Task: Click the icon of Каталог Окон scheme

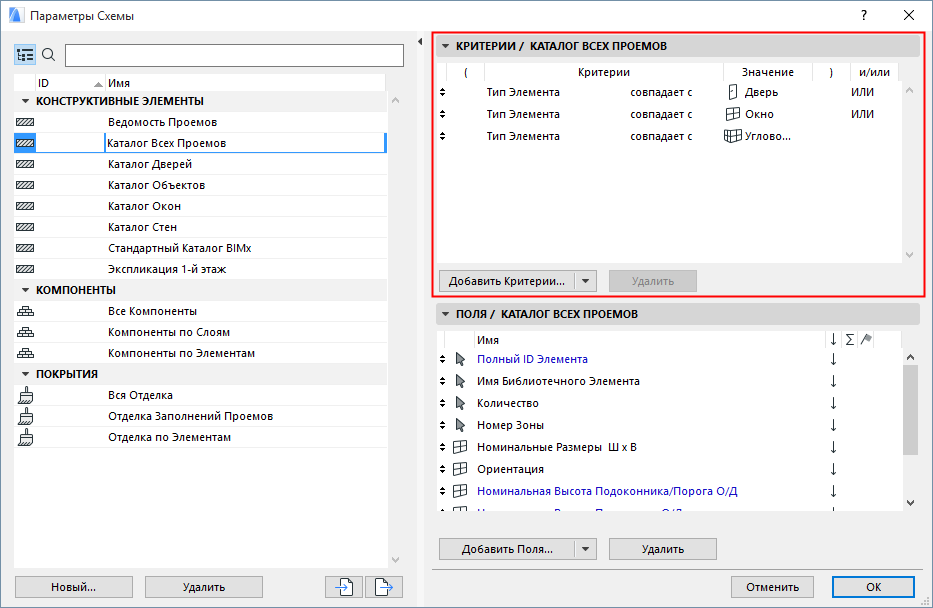Action: pyautogui.click(x=25, y=206)
